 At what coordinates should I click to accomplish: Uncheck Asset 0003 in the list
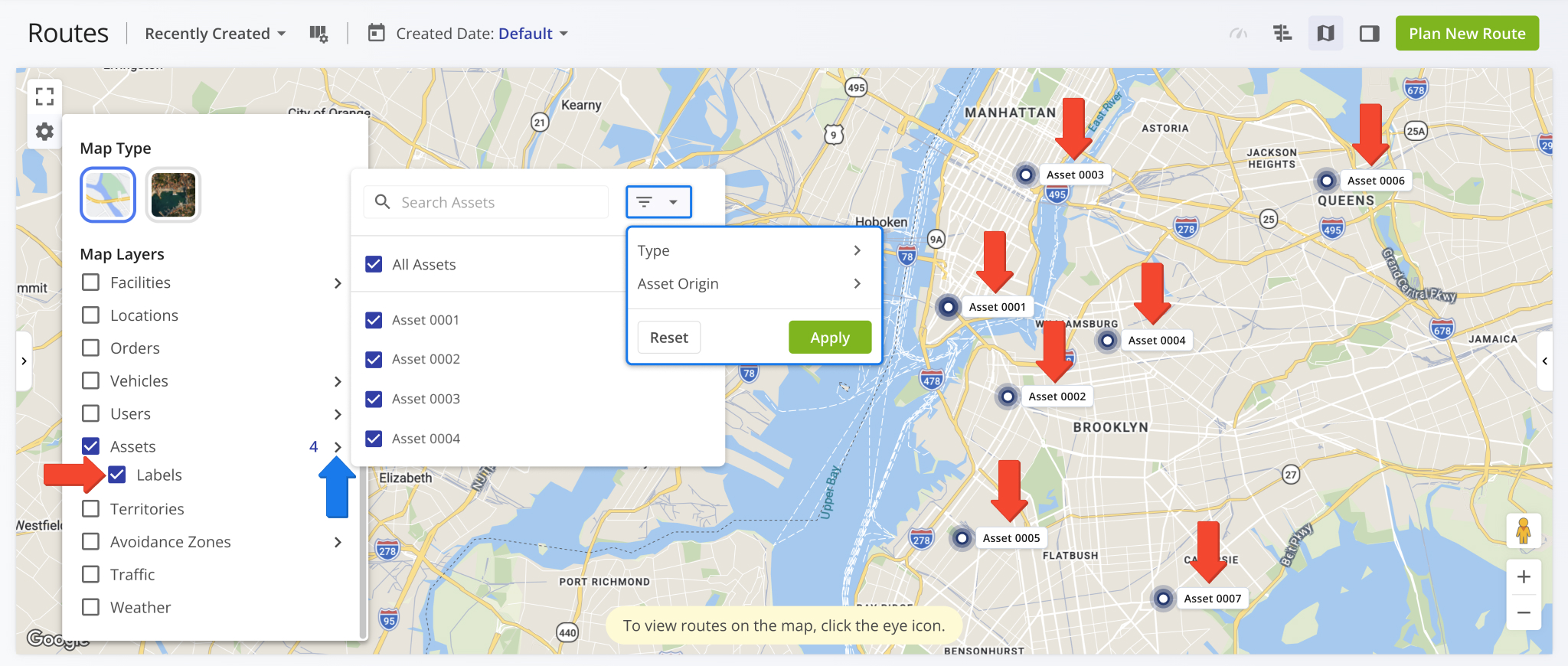(x=374, y=399)
